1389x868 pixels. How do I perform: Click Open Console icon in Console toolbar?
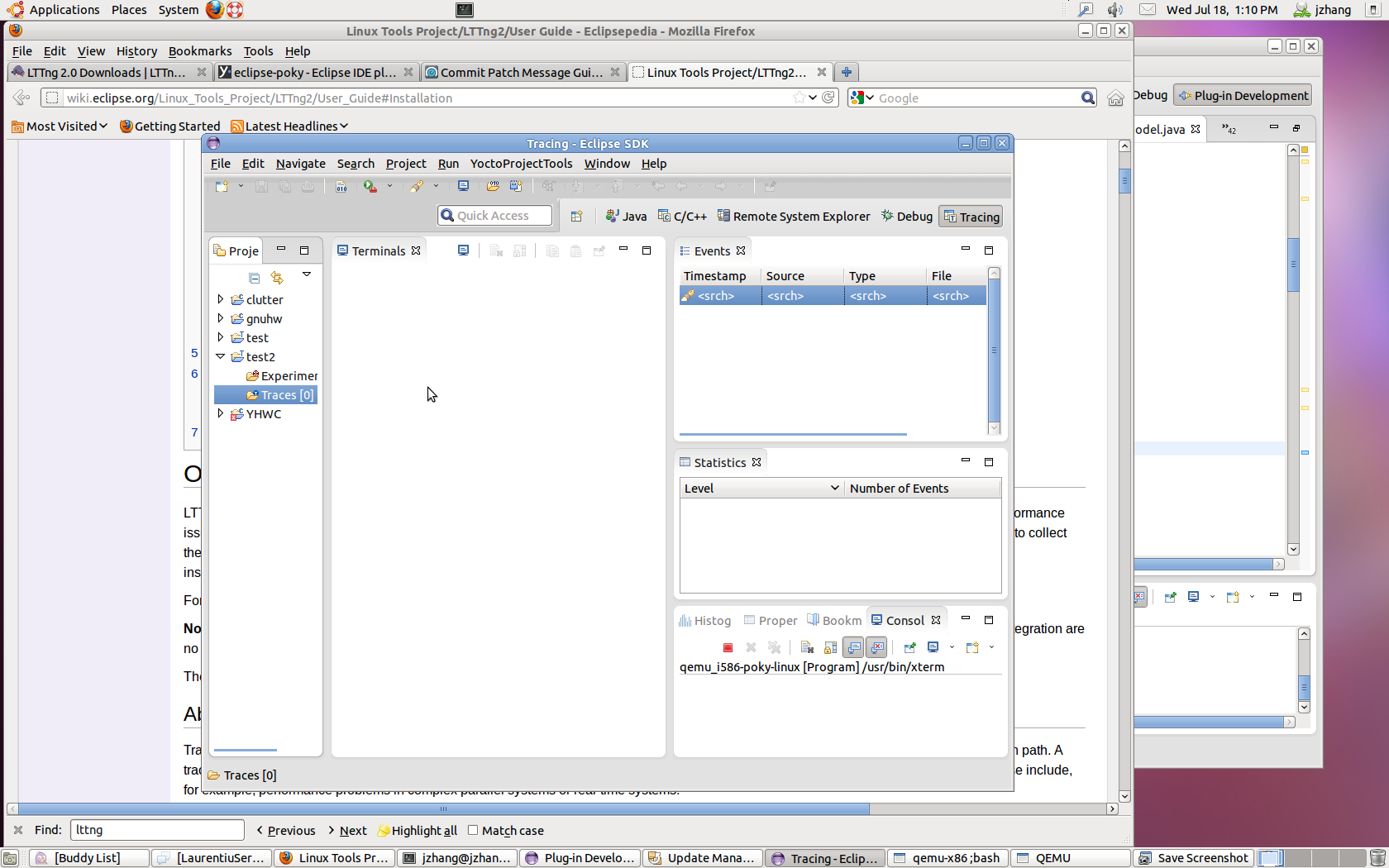(972, 647)
